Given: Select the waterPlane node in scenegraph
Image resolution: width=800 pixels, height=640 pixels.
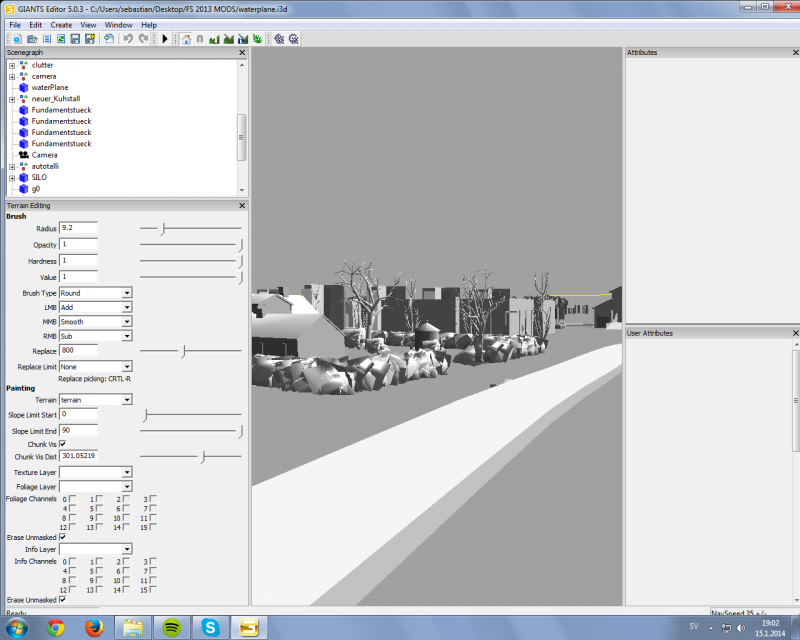Looking at the screenshot, I should (x=49, y=87).
